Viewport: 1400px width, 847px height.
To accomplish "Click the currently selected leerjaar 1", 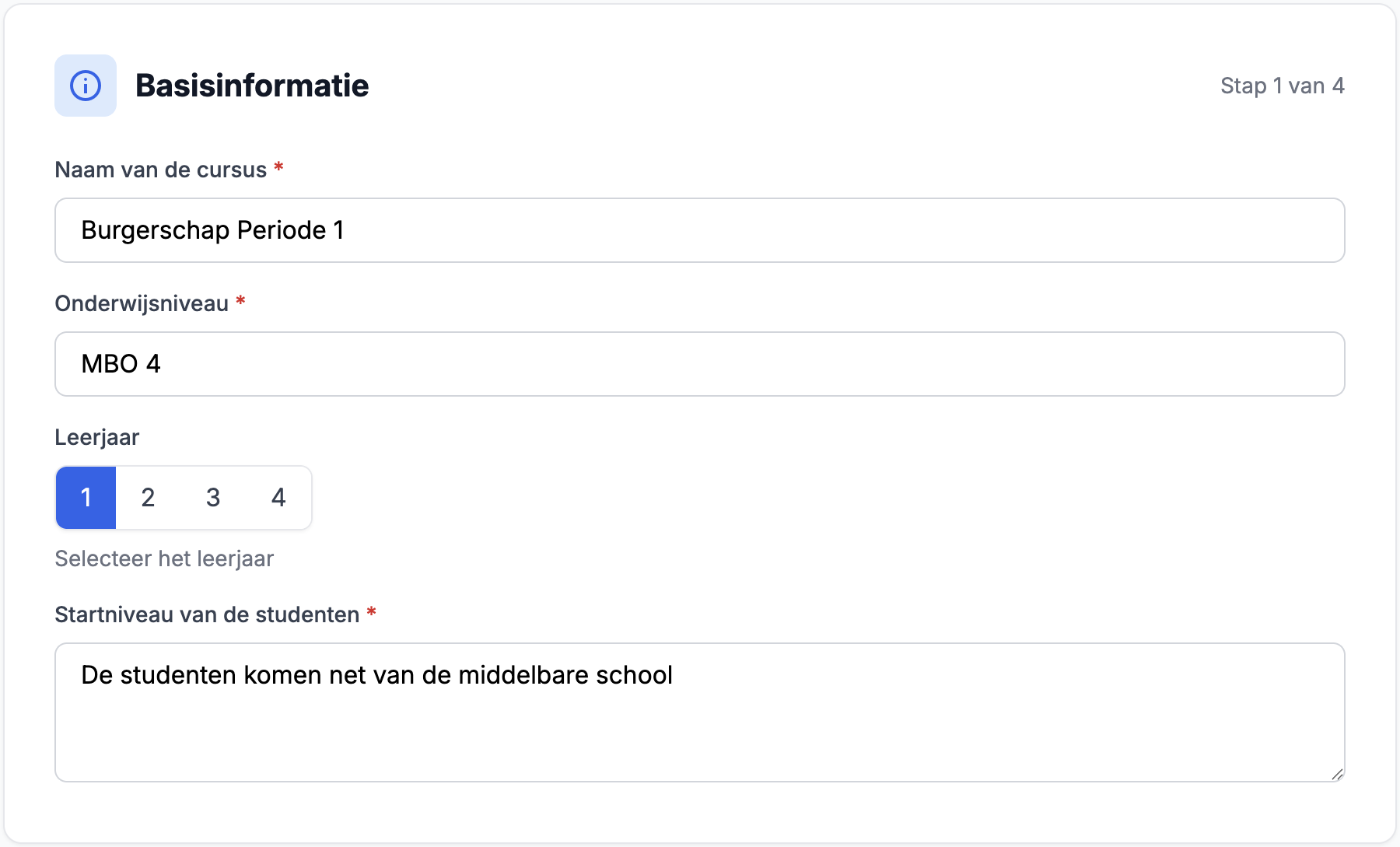I will click(x=86, y=498).
